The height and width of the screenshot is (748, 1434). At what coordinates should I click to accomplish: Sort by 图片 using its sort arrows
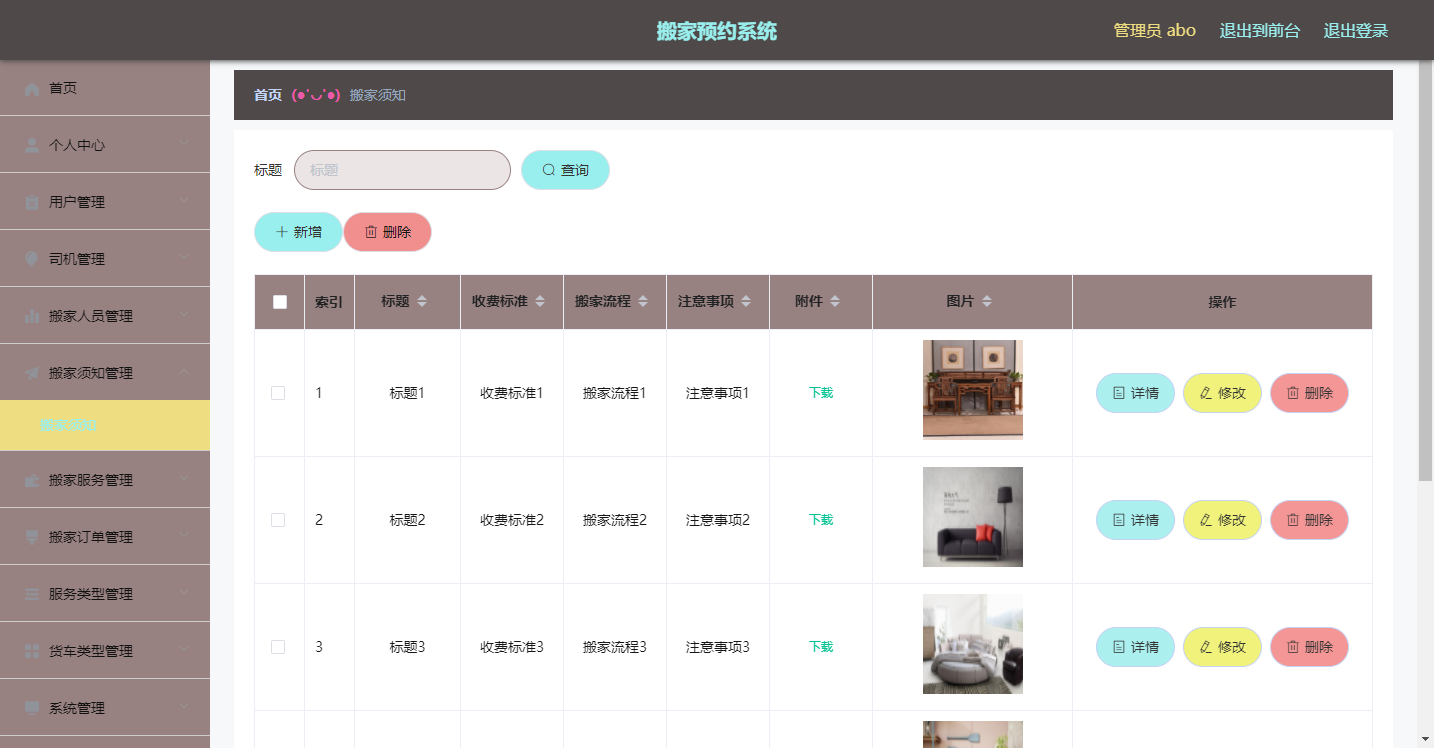[x=987, y=302]
